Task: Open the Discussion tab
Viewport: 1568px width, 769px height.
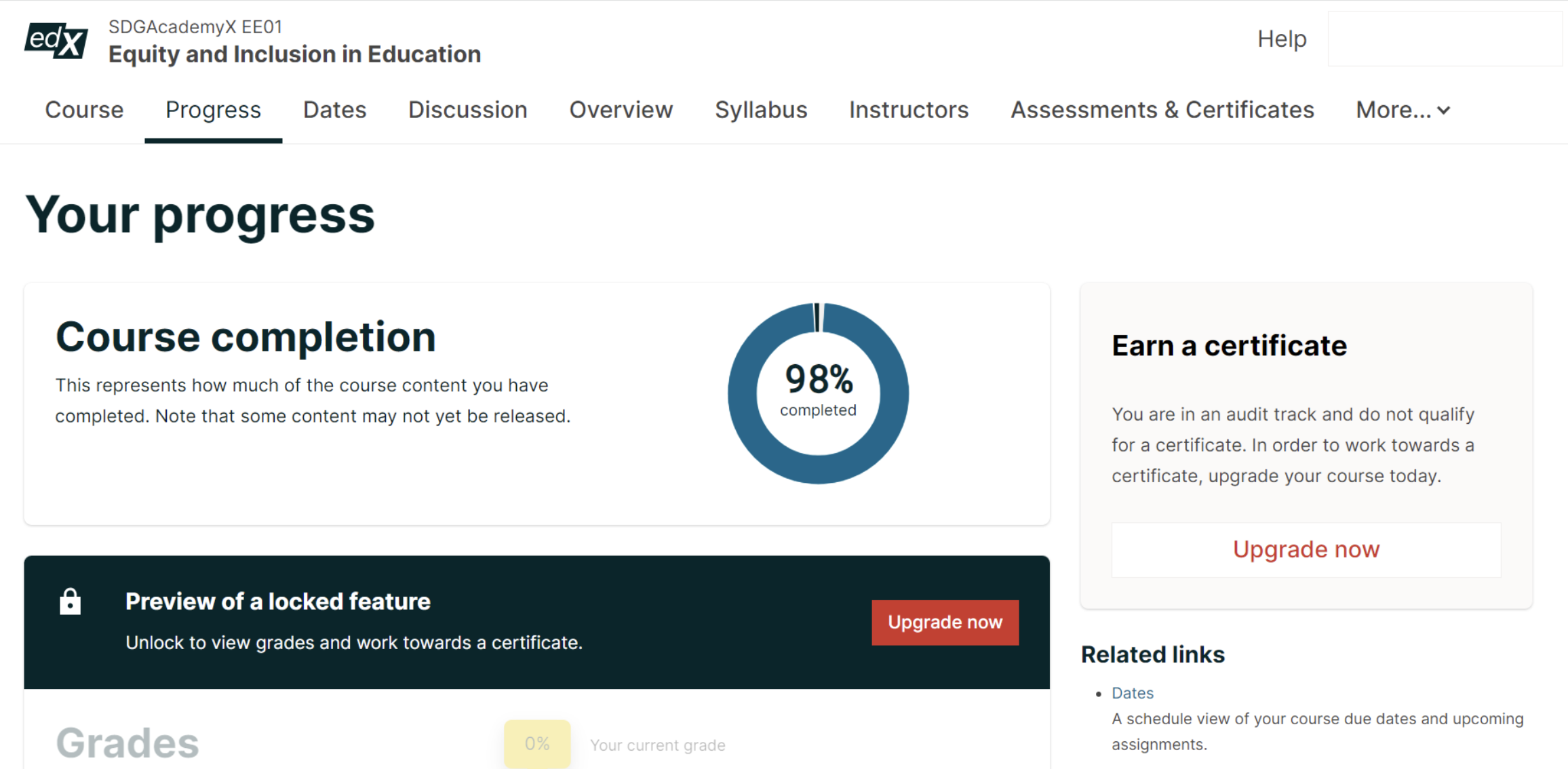Action: pyautogui.click(x=467, y=110)
